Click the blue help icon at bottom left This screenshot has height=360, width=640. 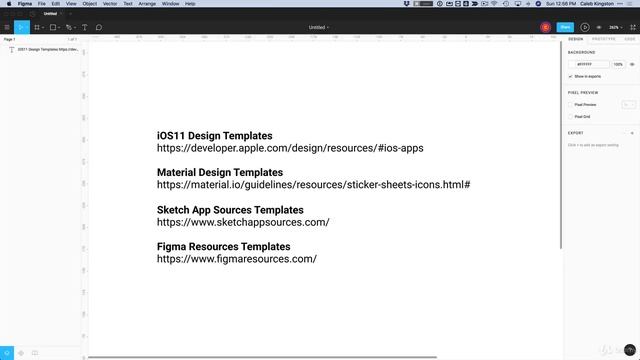7,353
